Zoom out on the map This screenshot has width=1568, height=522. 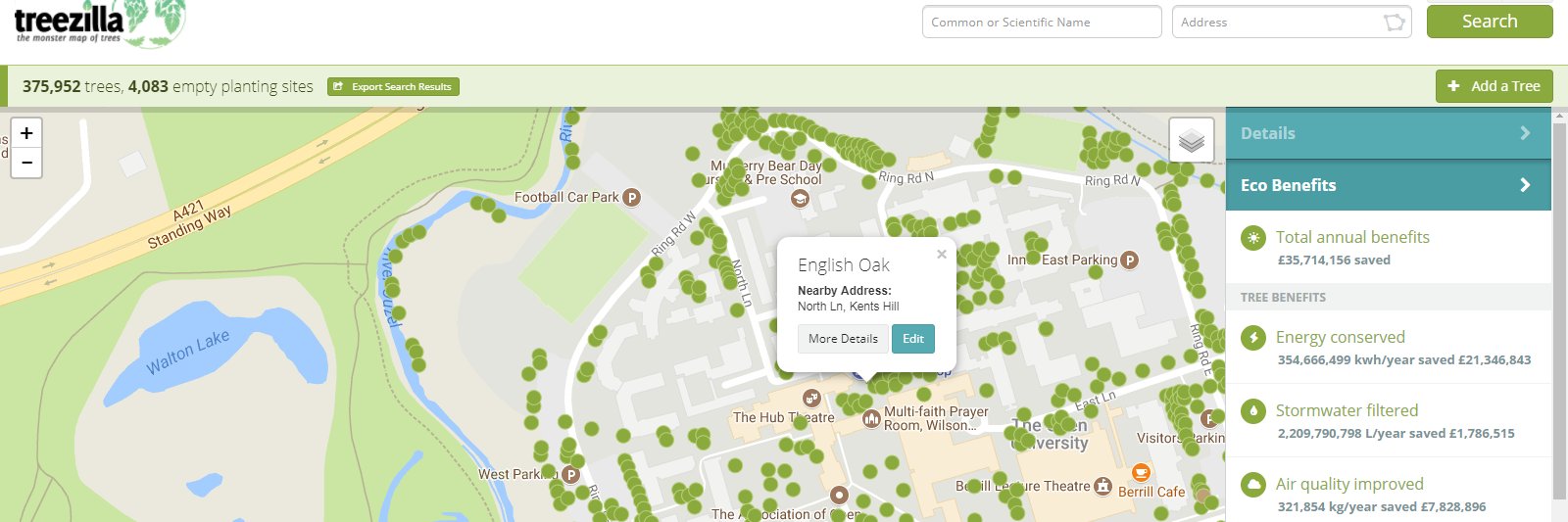(x=26, y=163)
